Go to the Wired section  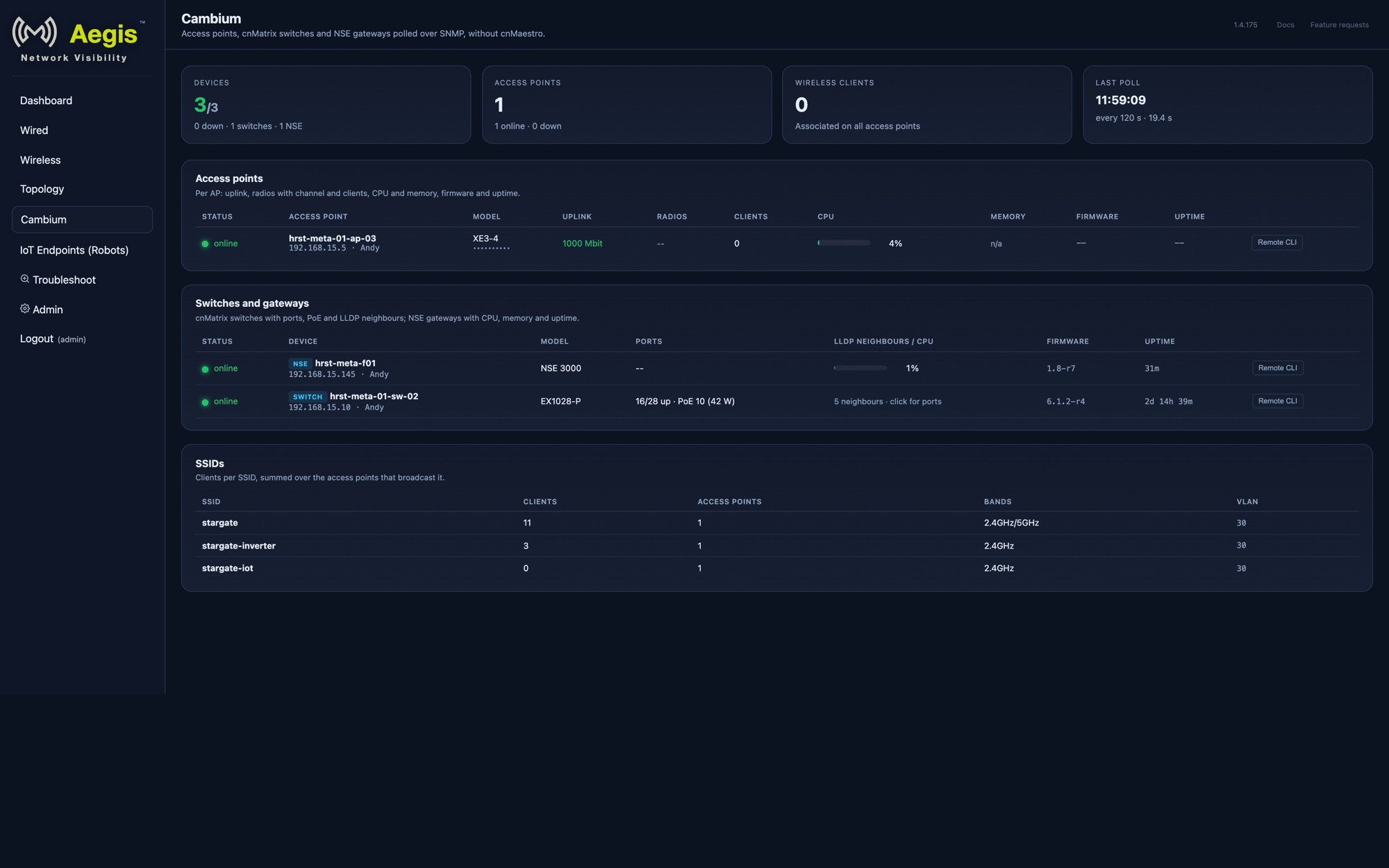34,131
